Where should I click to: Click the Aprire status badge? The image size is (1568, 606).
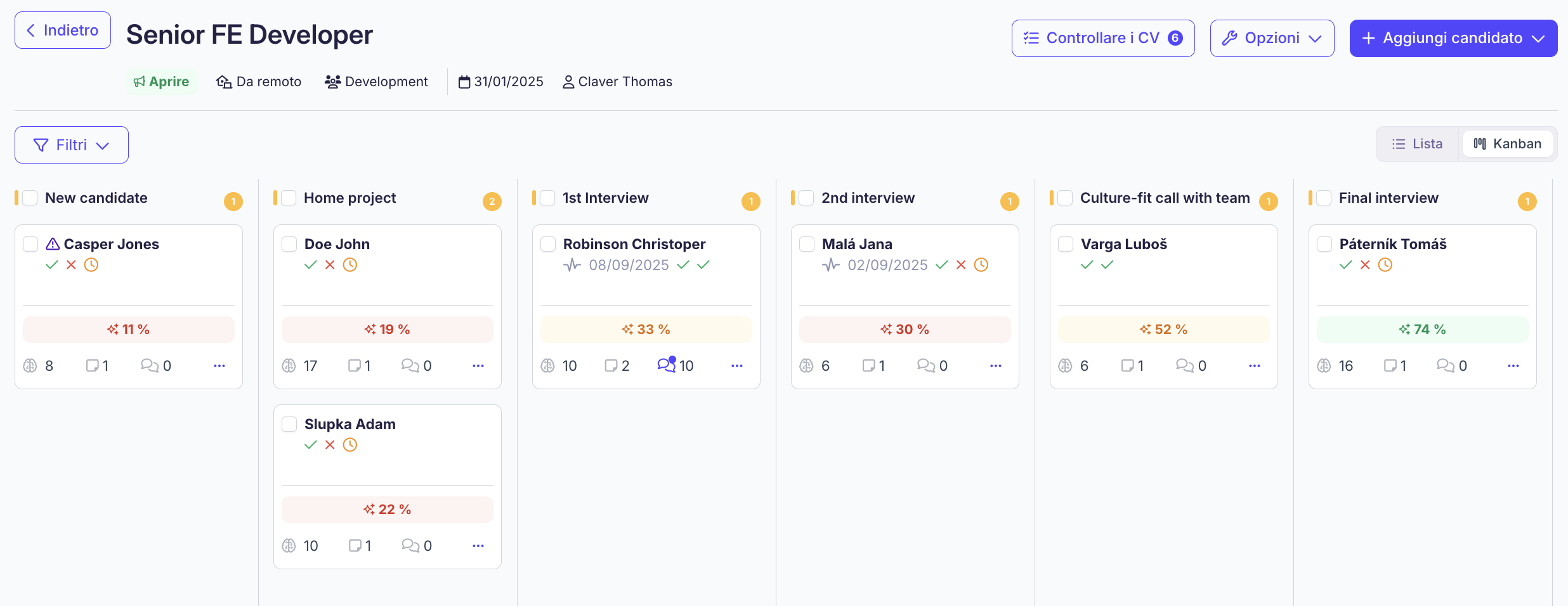[161, 82]
